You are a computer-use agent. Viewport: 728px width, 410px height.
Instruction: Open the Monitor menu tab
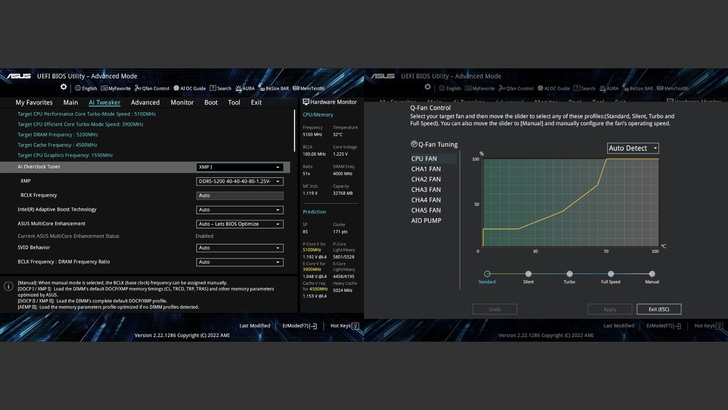[182, 102]
